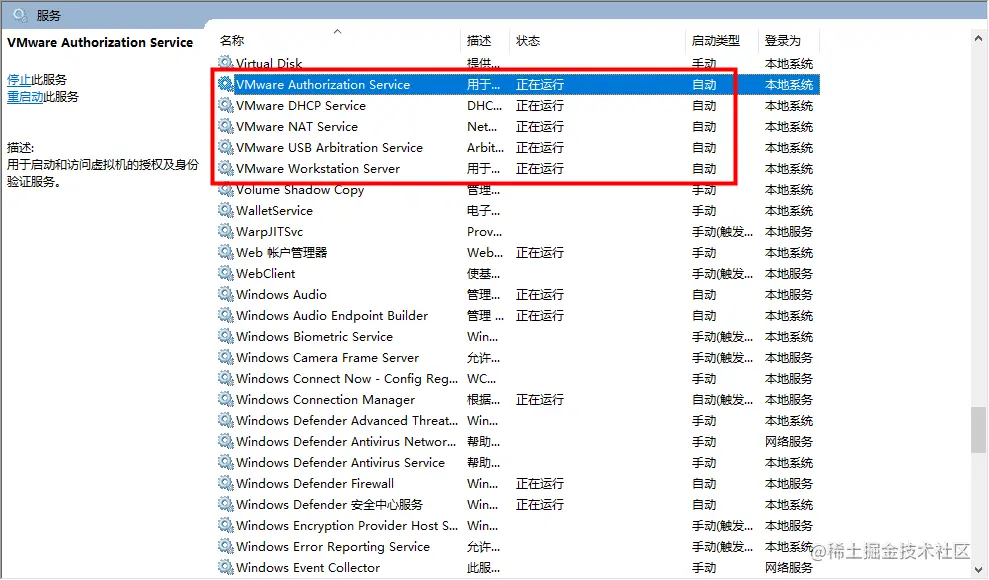Click the gear icon of VMware NAT Service
Screen dimensions: 989x580
[226, 126]
